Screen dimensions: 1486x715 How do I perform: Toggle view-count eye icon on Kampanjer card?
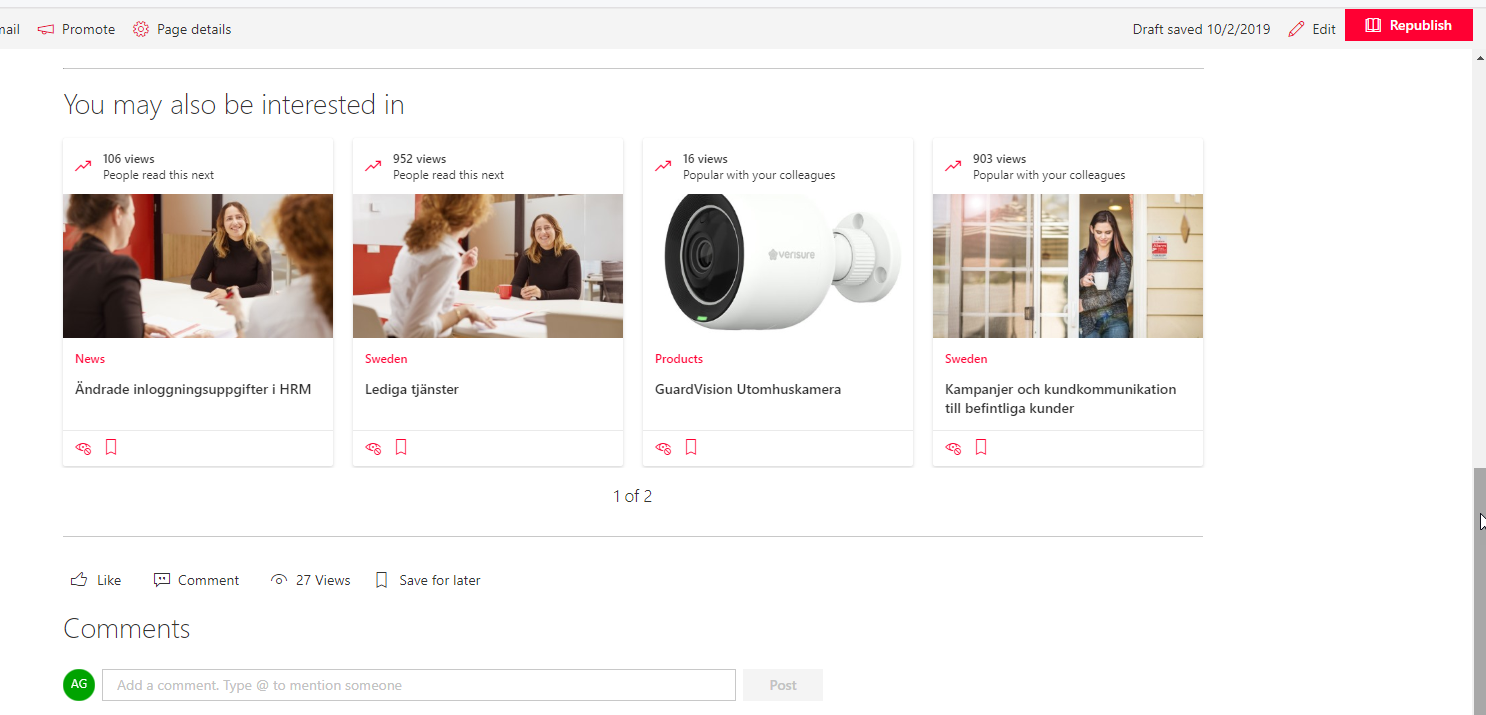click(954, 448)
